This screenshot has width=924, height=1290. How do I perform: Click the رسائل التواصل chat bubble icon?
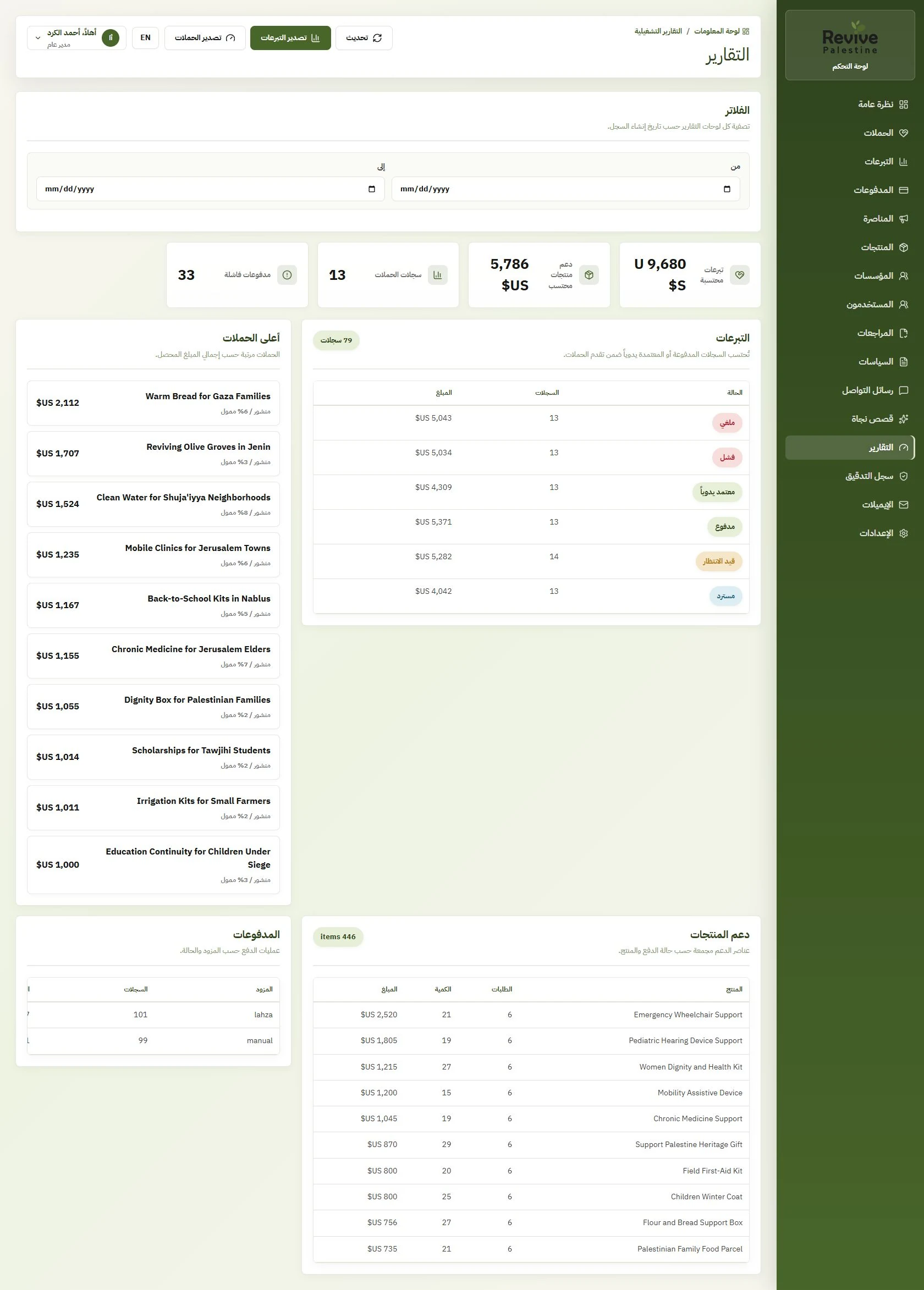904,390
